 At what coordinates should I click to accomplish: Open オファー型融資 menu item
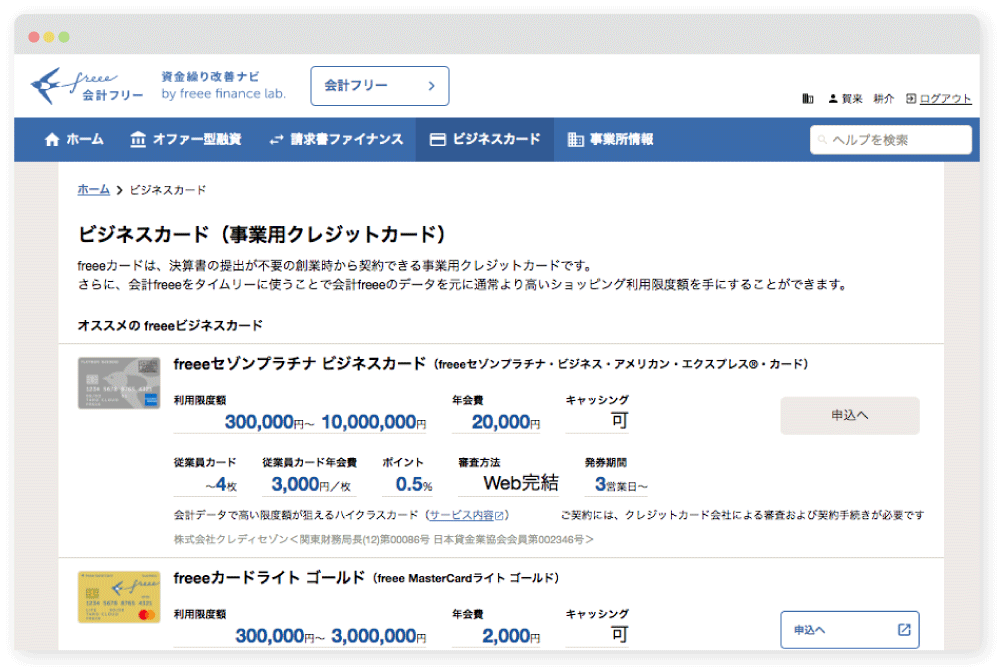point(186,139)
